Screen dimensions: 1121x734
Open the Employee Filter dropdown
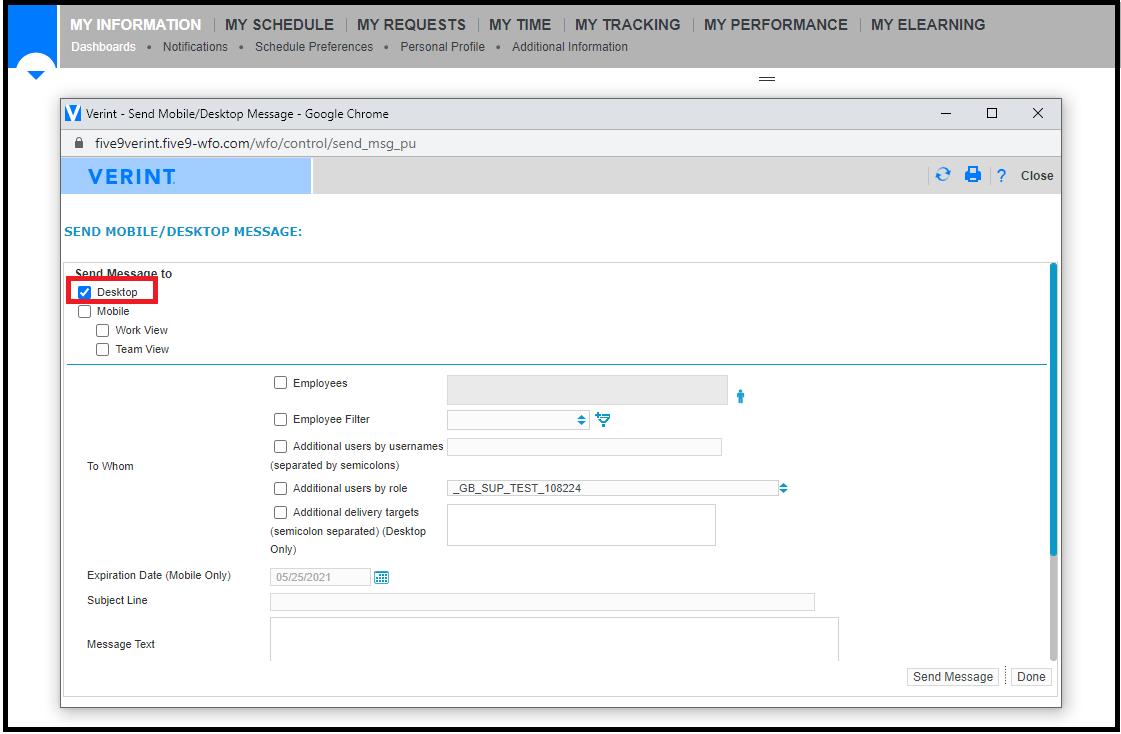[x=518, y=420]
